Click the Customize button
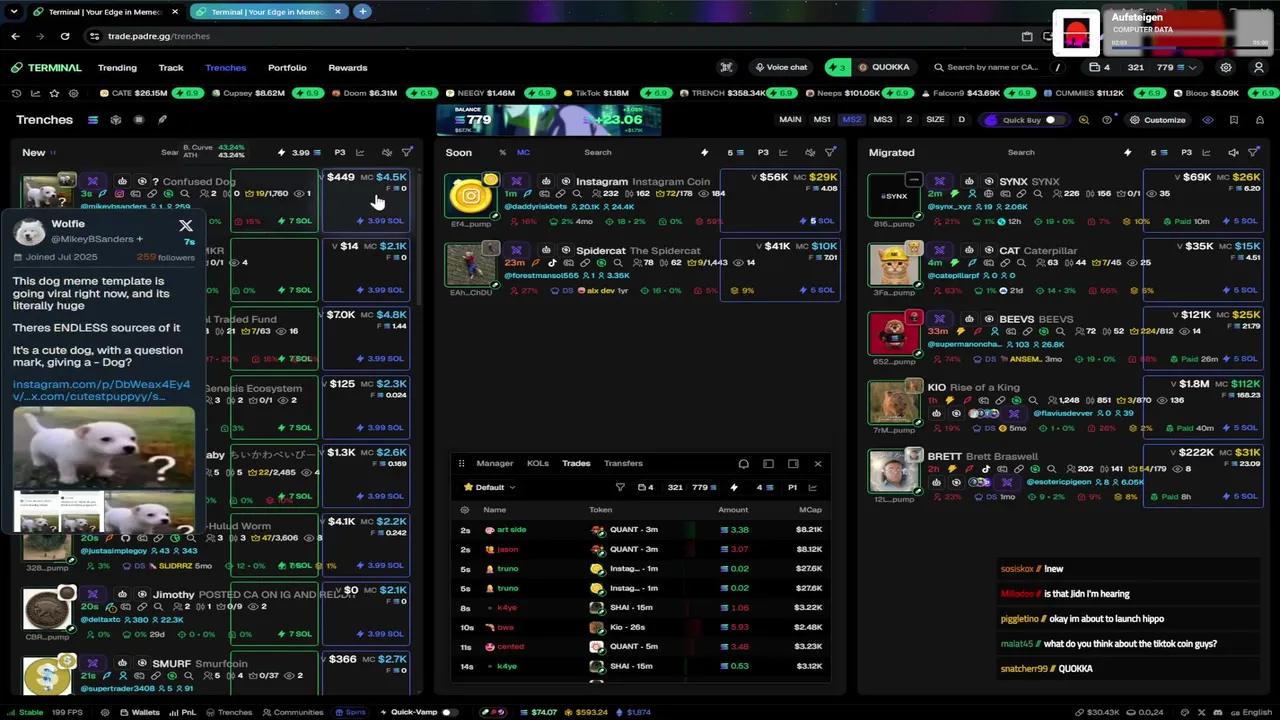 point(1157,120)
